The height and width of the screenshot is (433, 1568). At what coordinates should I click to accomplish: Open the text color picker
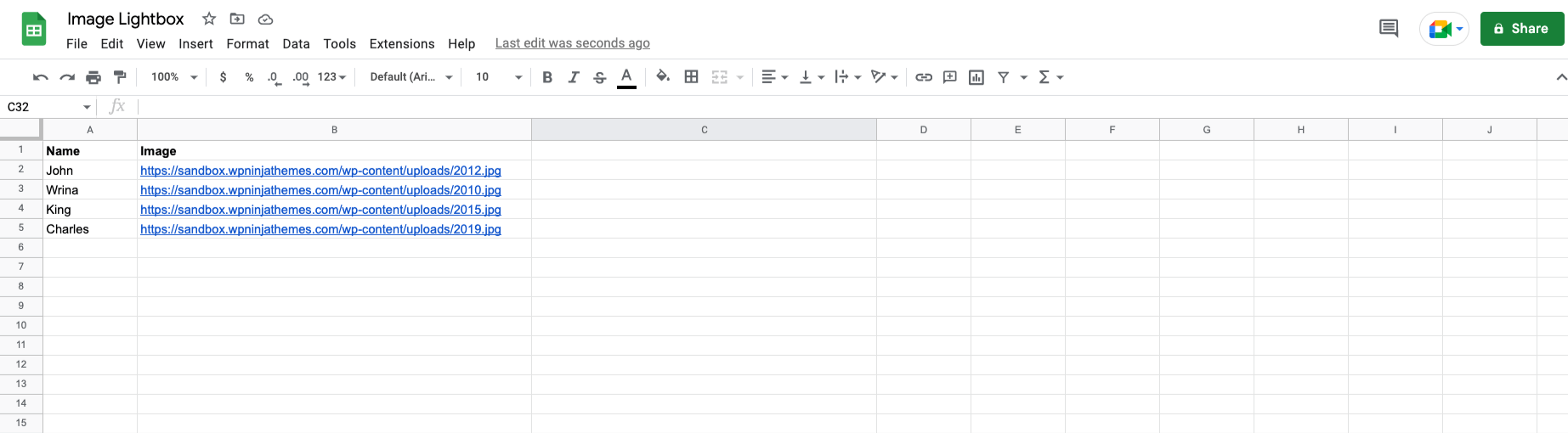click(626, 77)
